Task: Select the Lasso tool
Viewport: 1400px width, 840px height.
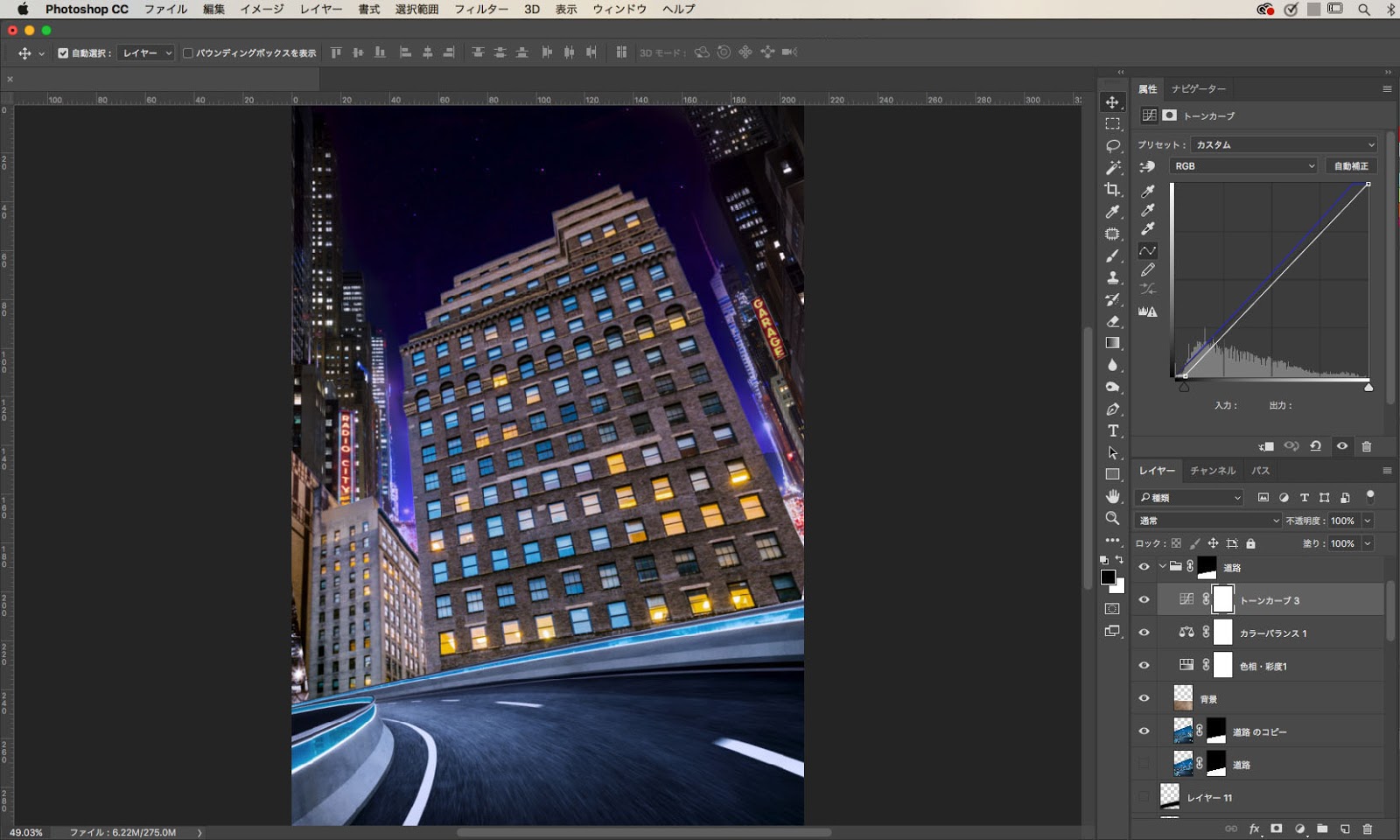Action: (1112, 145)
